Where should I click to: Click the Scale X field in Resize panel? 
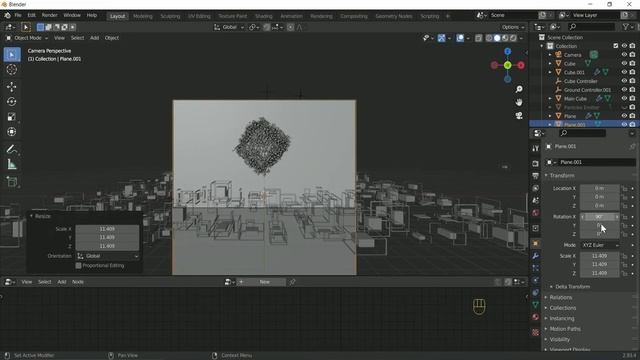(x=107, y=229)
